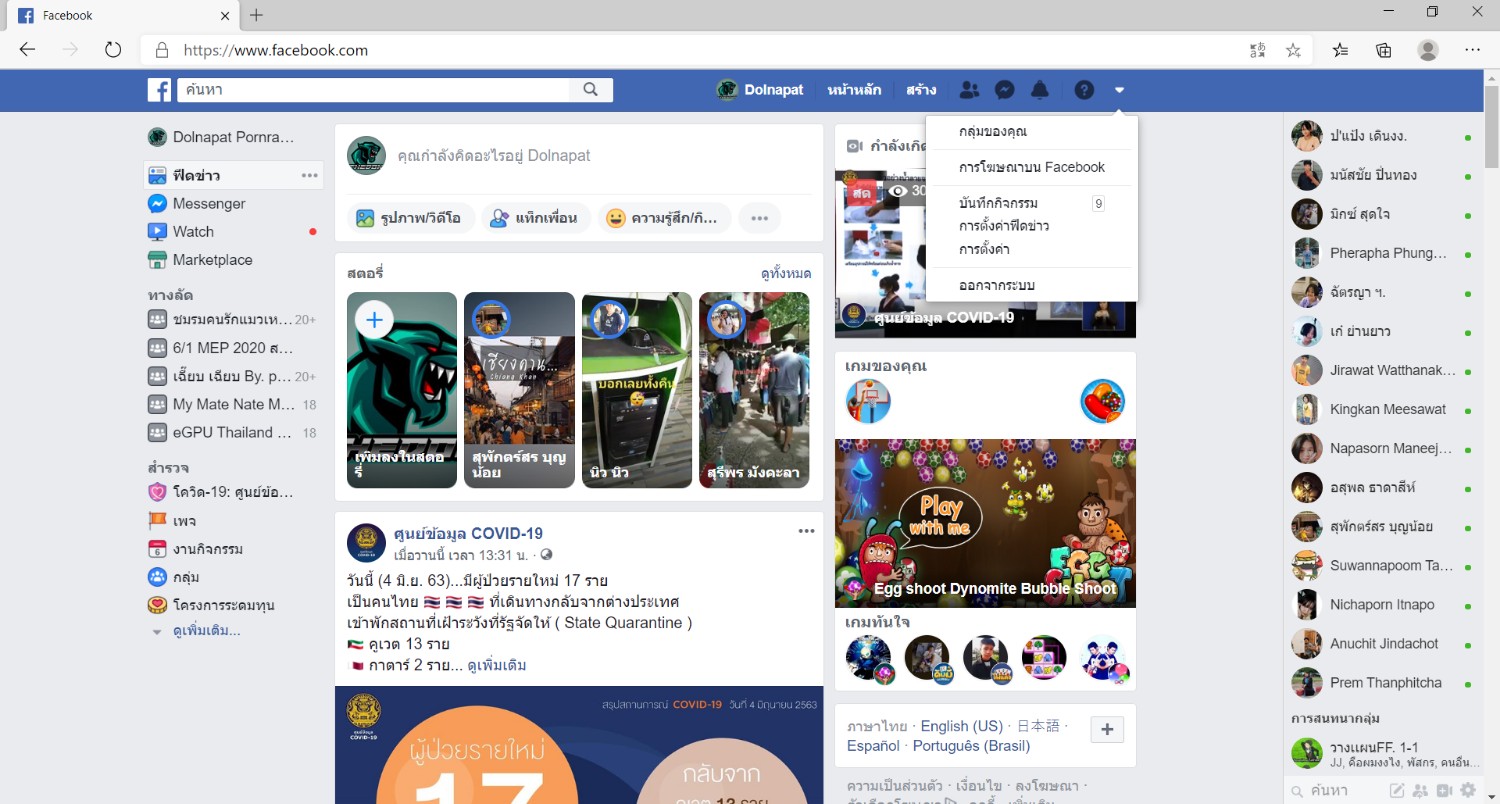The width and height of the screenshot is (1500, 804).
Task: Open the basketball game icon
Action: [x=868, y=402]
